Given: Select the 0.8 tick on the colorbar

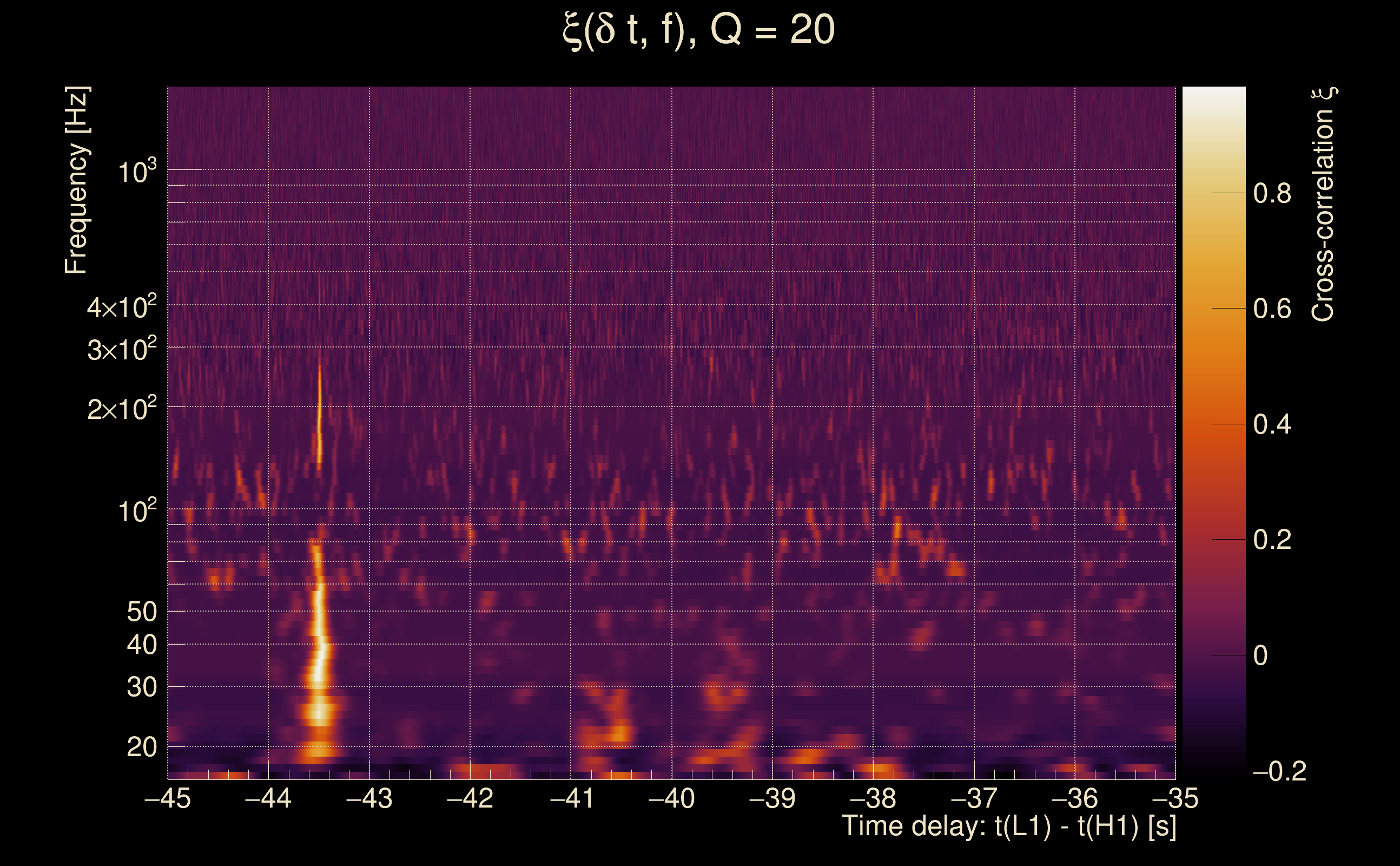Looking at the screenshot, I should [1272, 194].
